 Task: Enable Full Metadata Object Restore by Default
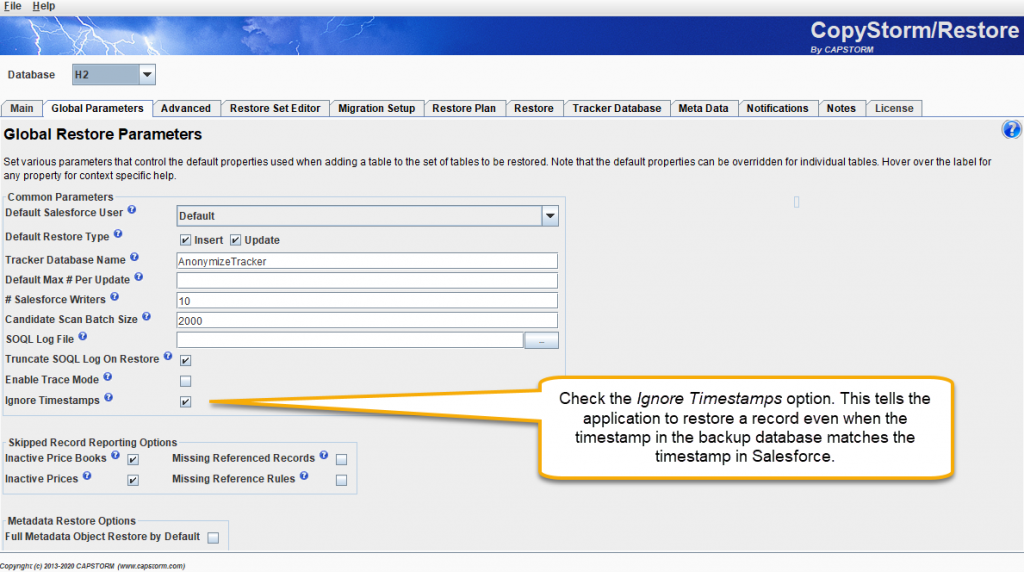pyautogui.click(x=214, y=537)
